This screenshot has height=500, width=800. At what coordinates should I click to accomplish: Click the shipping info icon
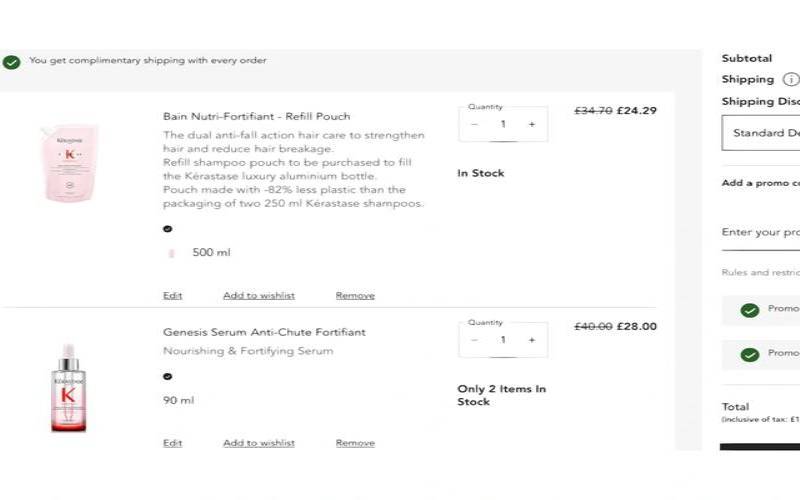[791, 80]
